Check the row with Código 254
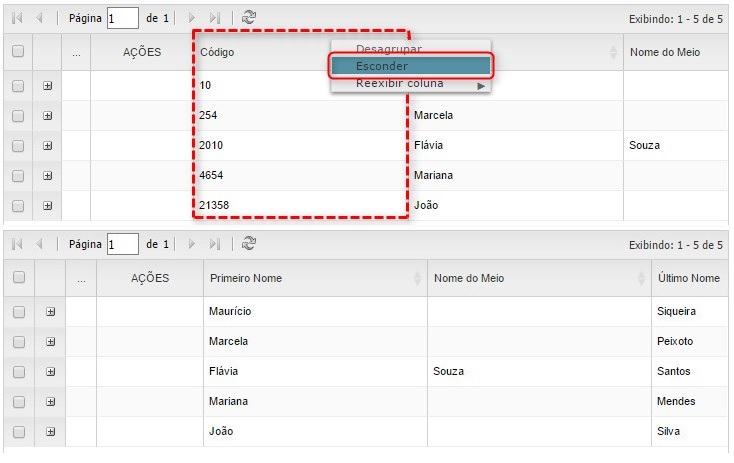The height and width of the screenshot is (463, 734). (18, 116)
